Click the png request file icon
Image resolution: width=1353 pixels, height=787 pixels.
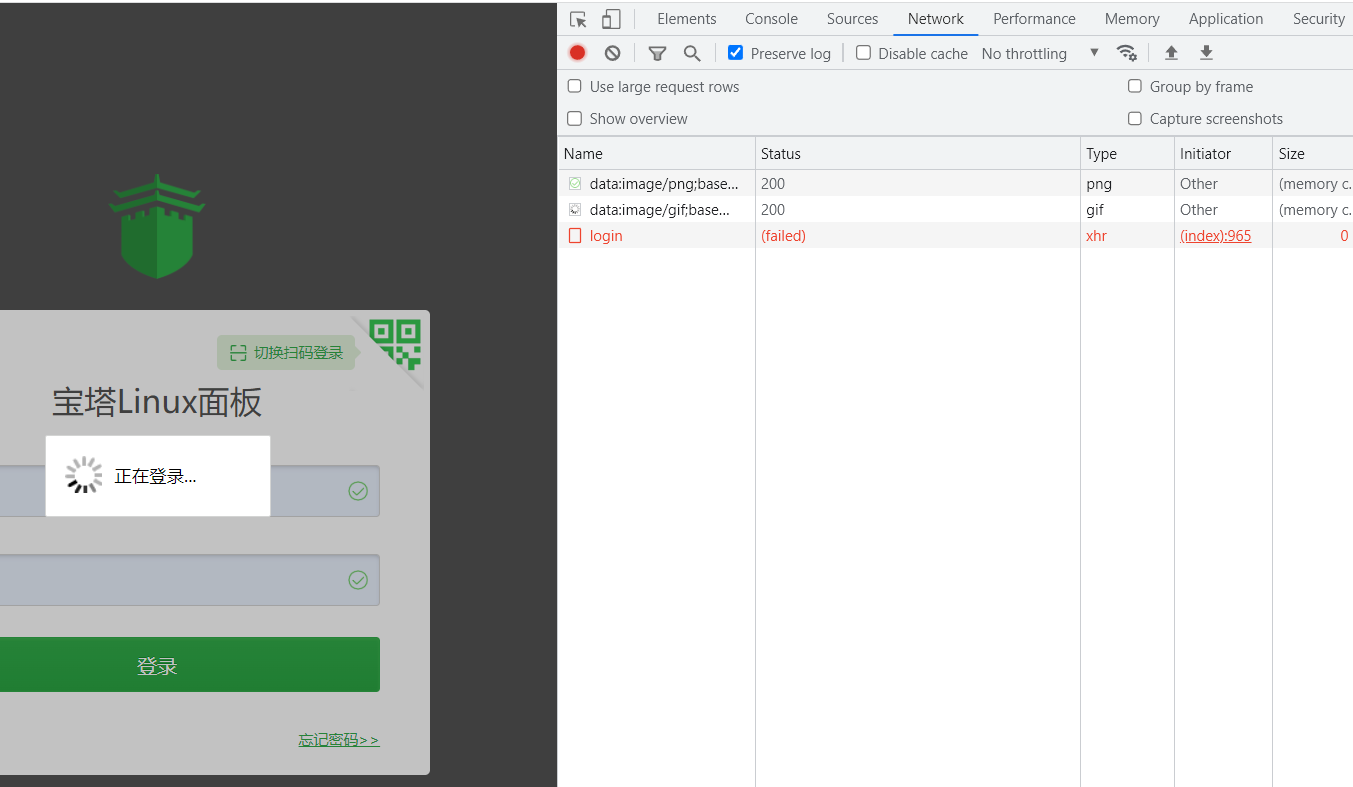pyautogui.click(x=575, y=184)
